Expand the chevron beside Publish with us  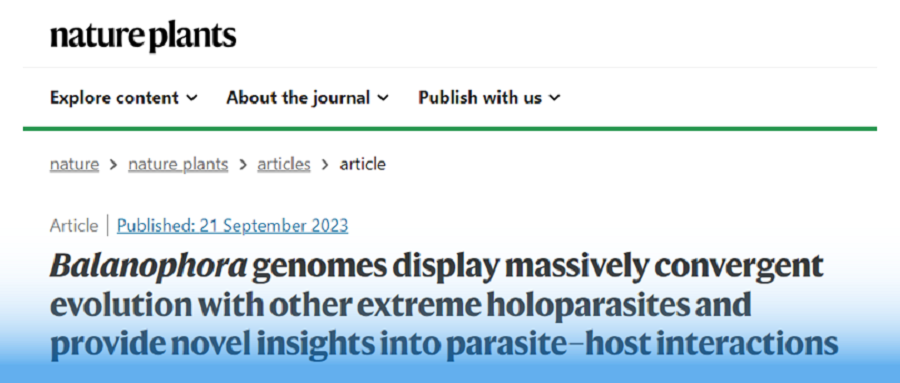point(554,98)
